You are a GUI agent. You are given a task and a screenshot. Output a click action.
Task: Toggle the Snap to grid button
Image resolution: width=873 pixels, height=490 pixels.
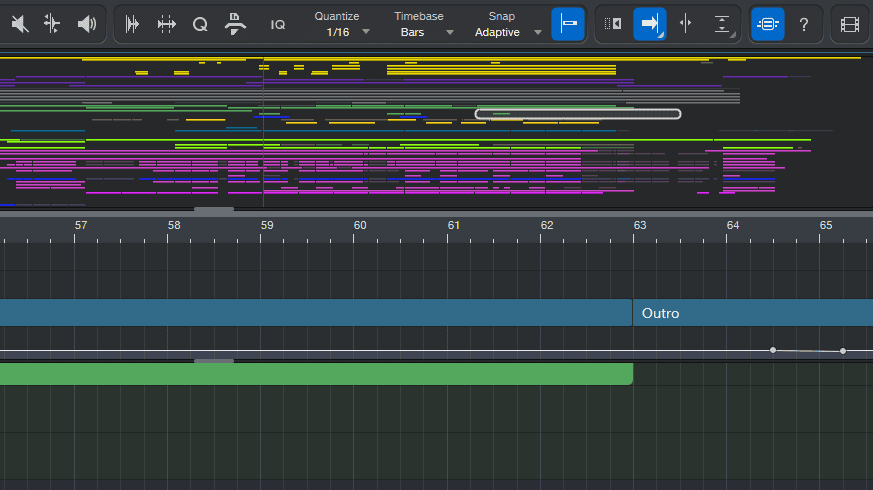pos(568,24)
